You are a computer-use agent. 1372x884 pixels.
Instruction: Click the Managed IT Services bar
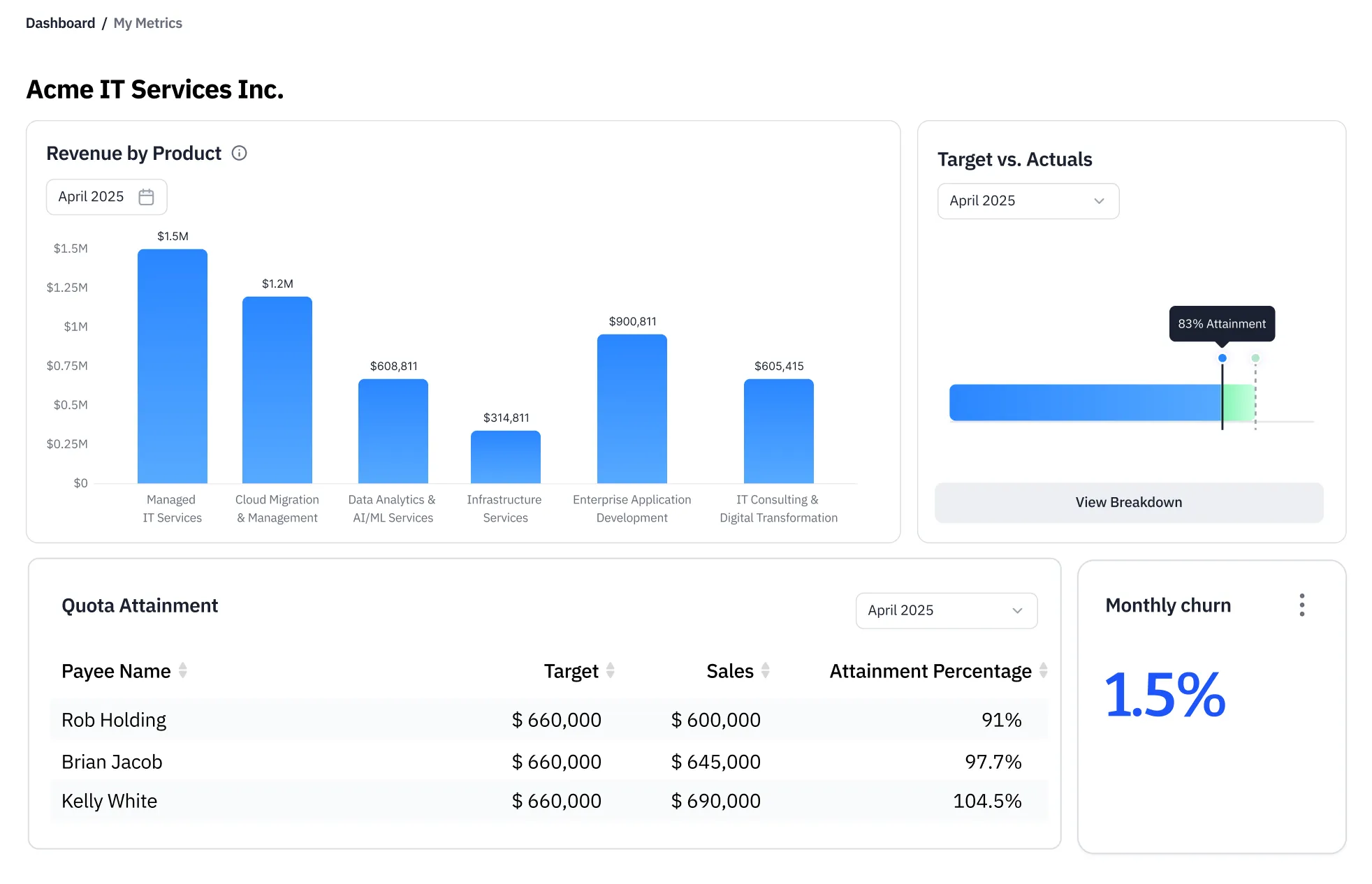[x=173, y=366]
